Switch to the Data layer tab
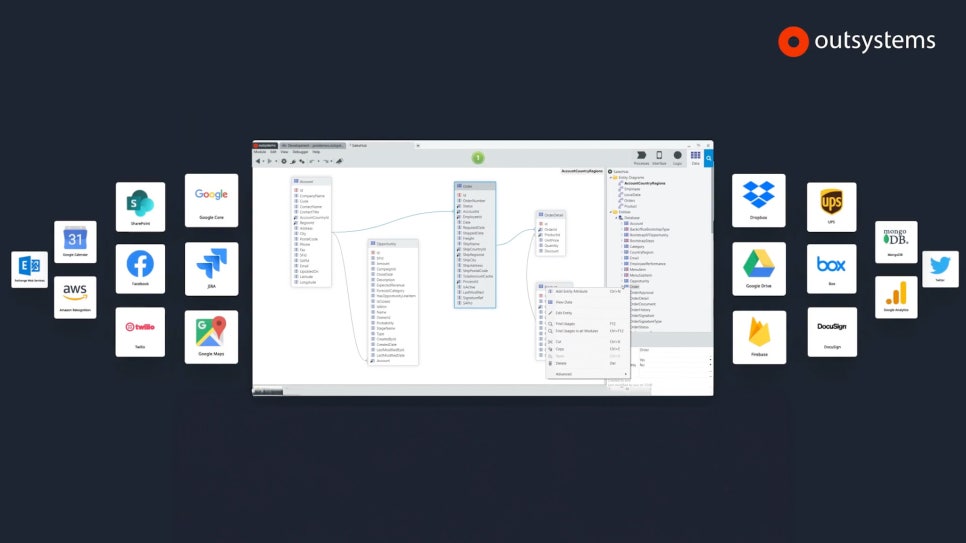This screenshot has height=543, width=966. click(696, 158)
